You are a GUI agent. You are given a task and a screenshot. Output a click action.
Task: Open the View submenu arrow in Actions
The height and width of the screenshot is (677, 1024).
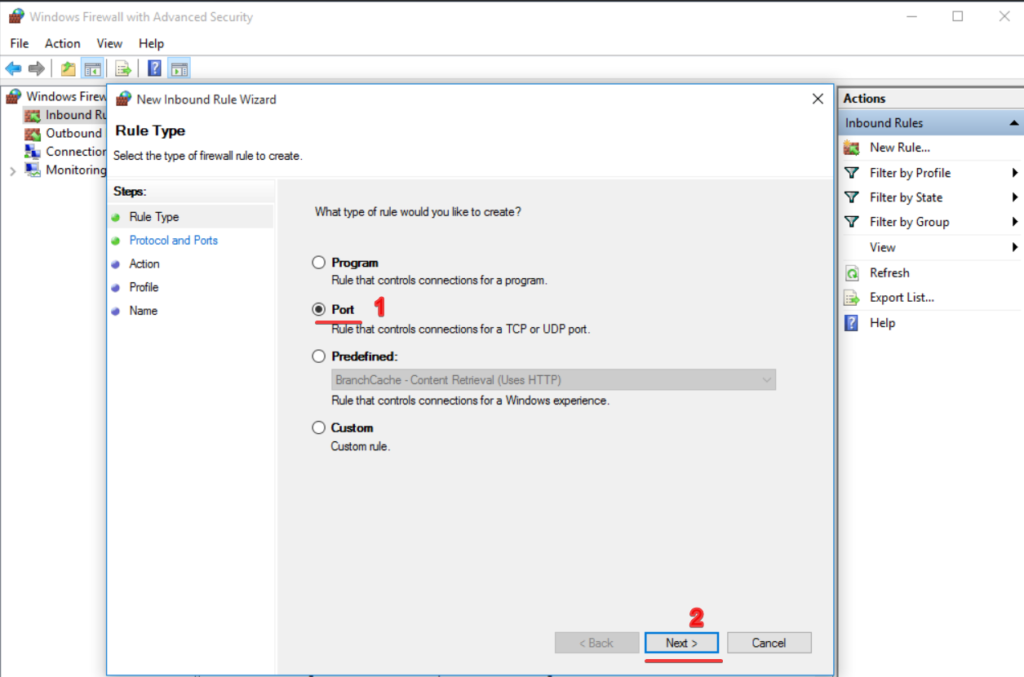point(1014,247)
